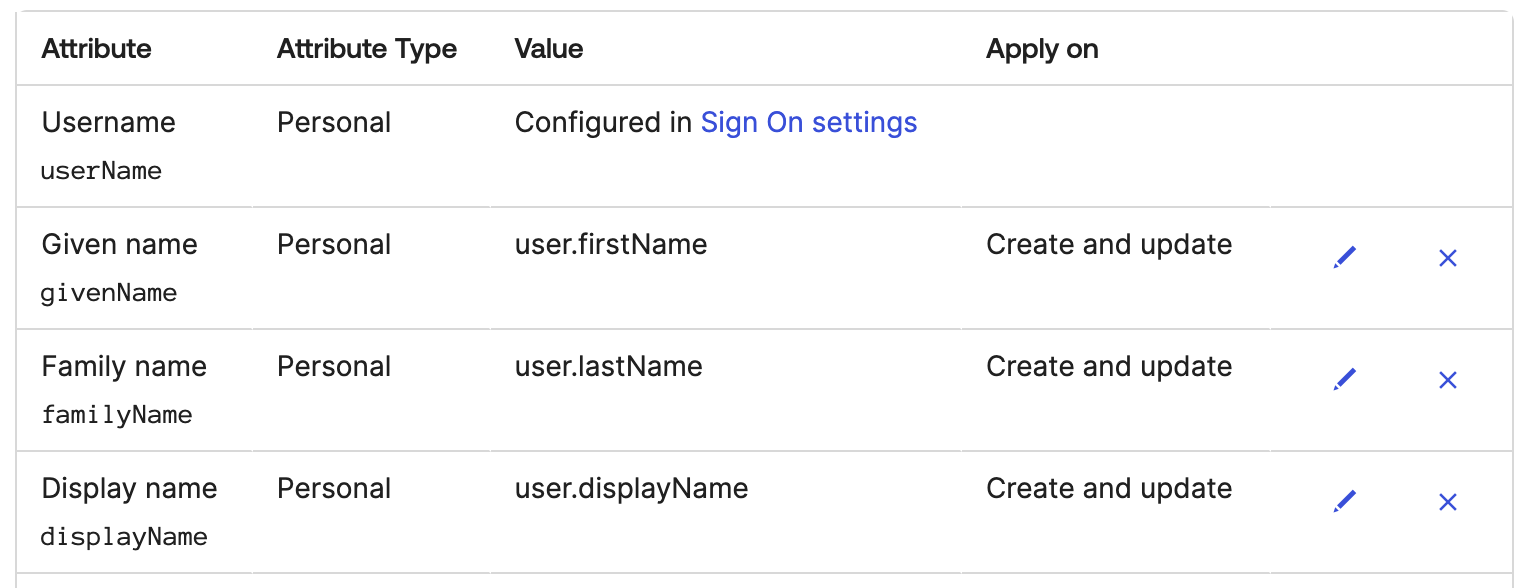The height and width of the screenshot is (588, 1524).
Task: Select the user.lastName value cell
Action: [x=608, y=366]
